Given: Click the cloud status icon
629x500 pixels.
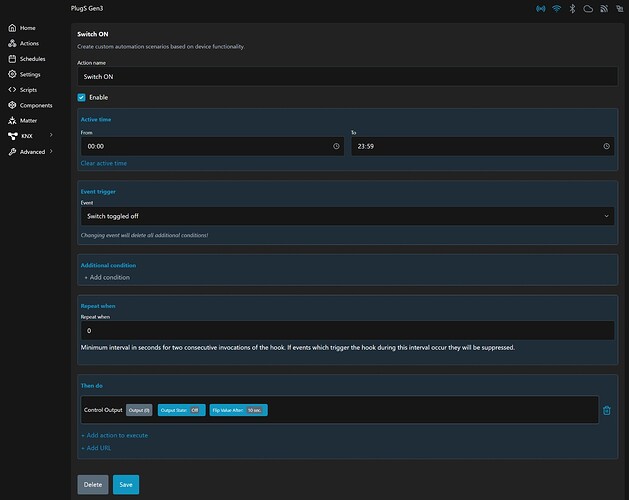Looking at the screenshot, I should [588, 8].
